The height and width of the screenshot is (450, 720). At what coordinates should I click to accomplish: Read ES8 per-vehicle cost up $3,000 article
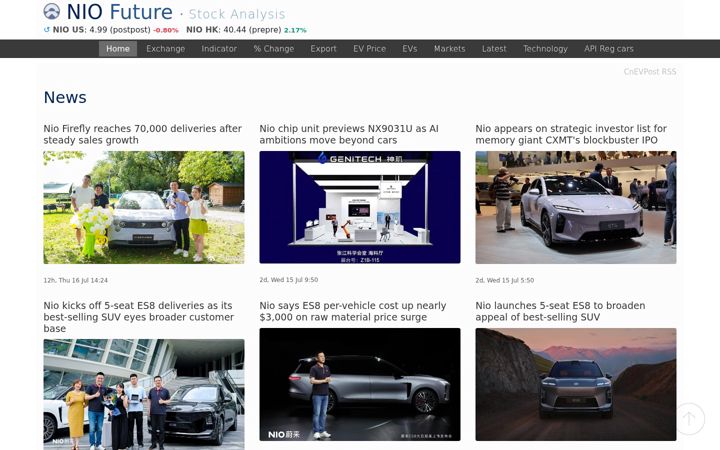pos(353,311)
